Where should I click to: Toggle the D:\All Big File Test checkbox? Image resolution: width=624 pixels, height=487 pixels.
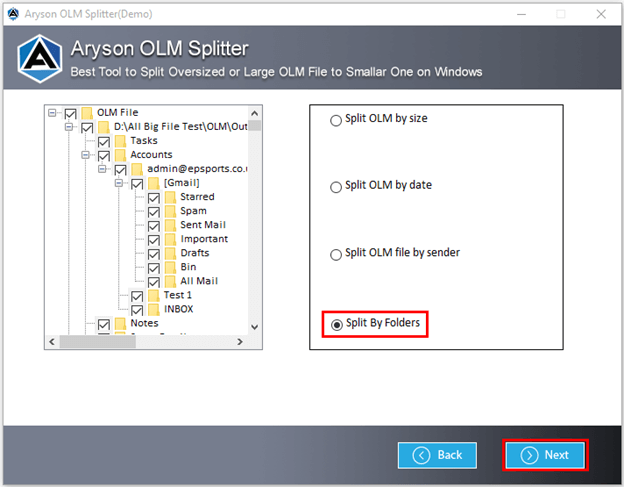87,128
